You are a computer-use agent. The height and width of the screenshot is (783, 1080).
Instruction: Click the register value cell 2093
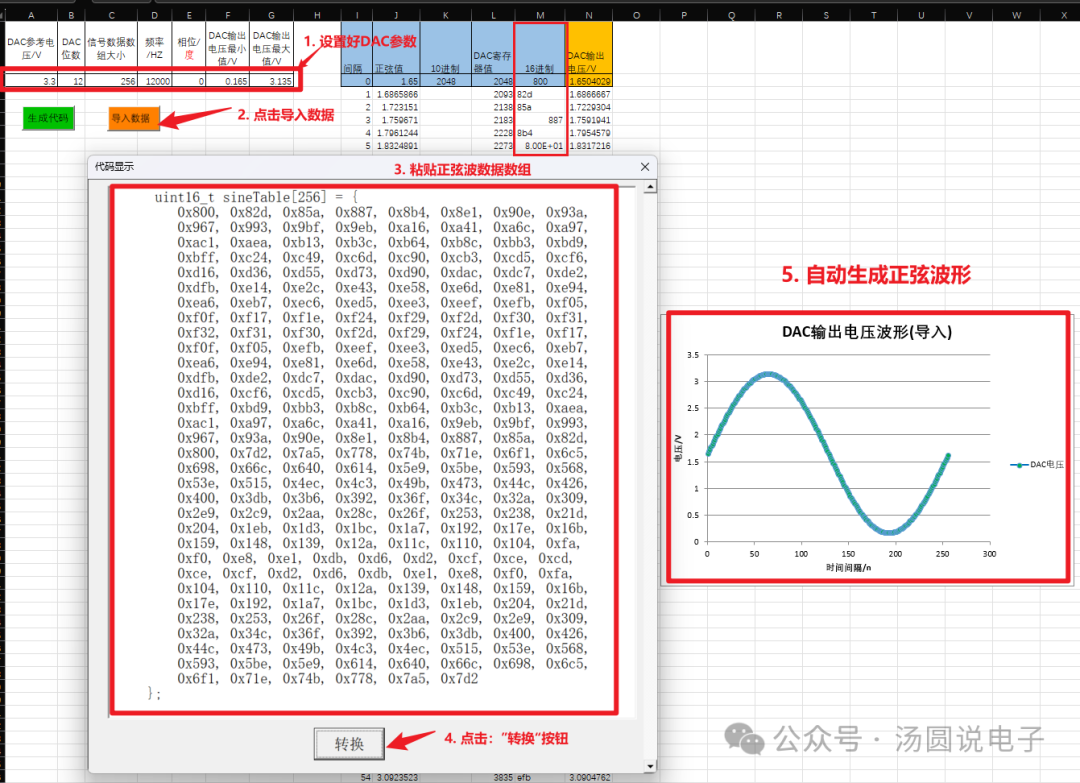point(493,94)
